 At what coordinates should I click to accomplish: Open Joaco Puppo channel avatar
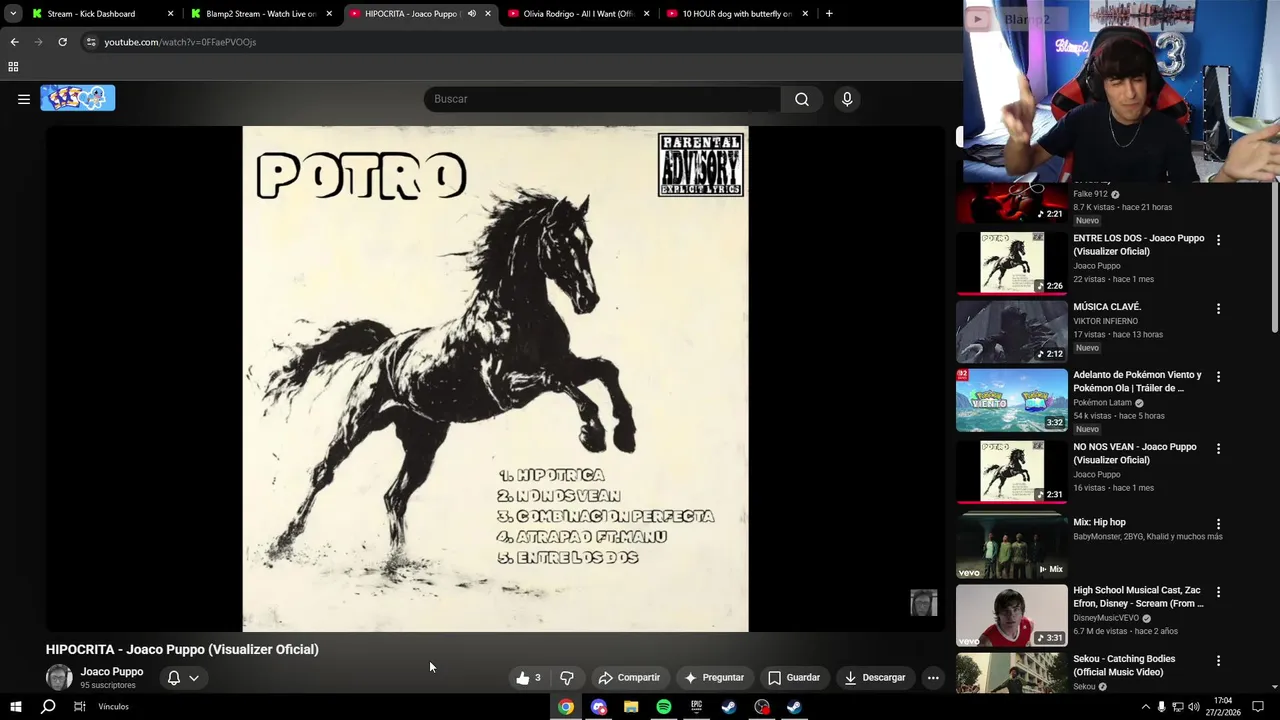click(59, 677)
